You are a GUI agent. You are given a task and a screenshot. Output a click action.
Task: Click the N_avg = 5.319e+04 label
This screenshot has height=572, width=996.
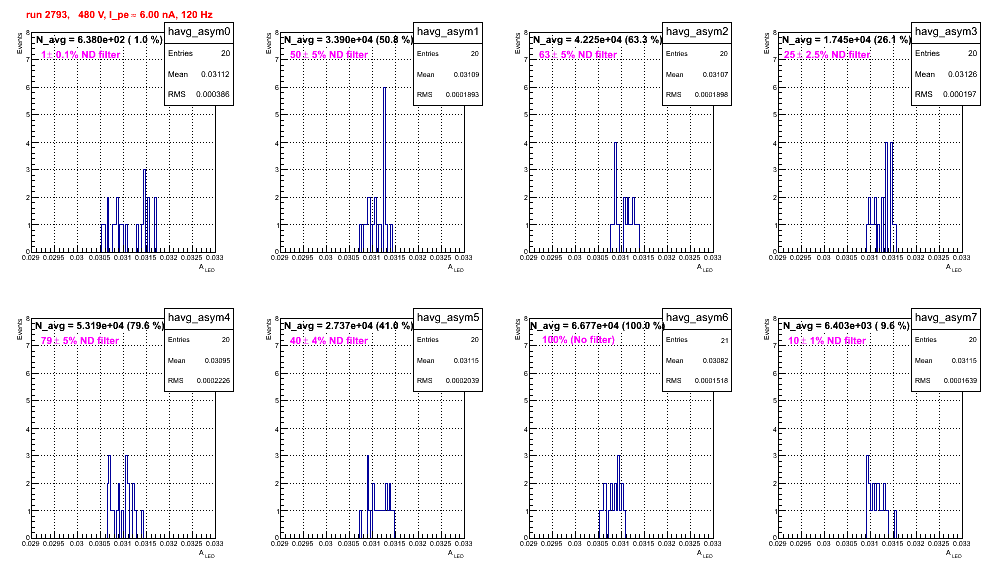99,326
